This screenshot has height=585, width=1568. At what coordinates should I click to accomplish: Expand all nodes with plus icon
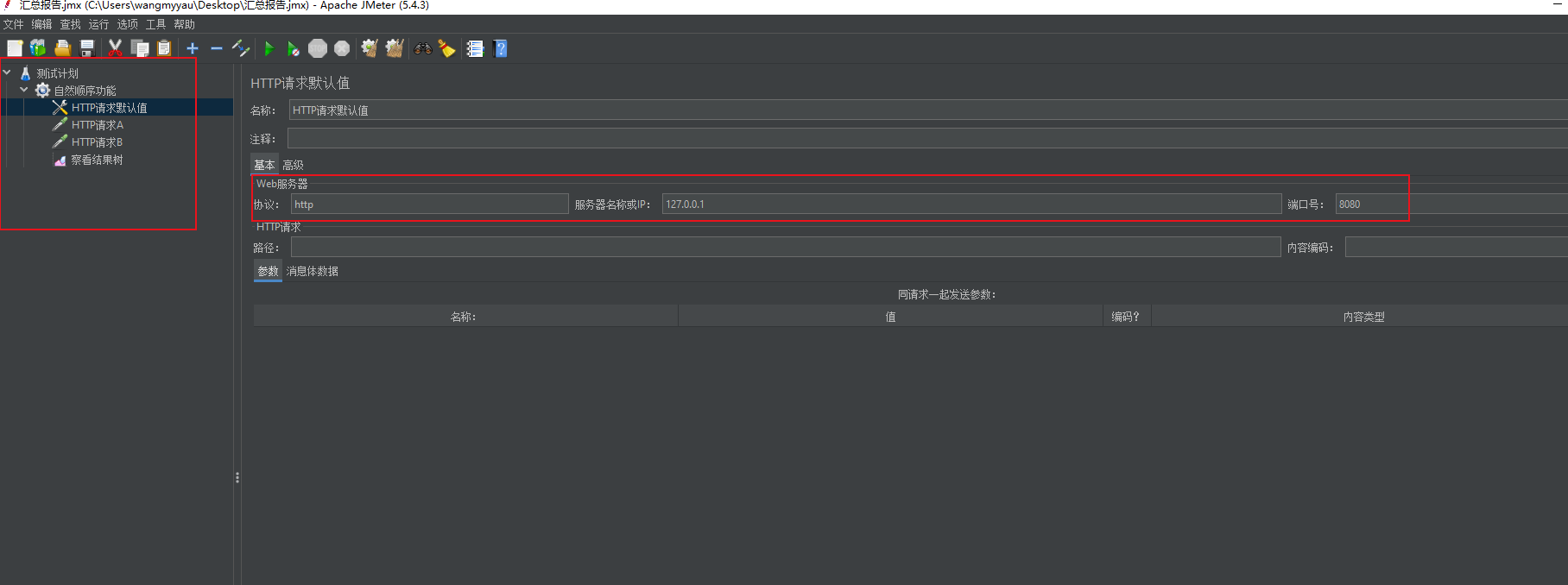pyautogui.click(x=193, y=48)
